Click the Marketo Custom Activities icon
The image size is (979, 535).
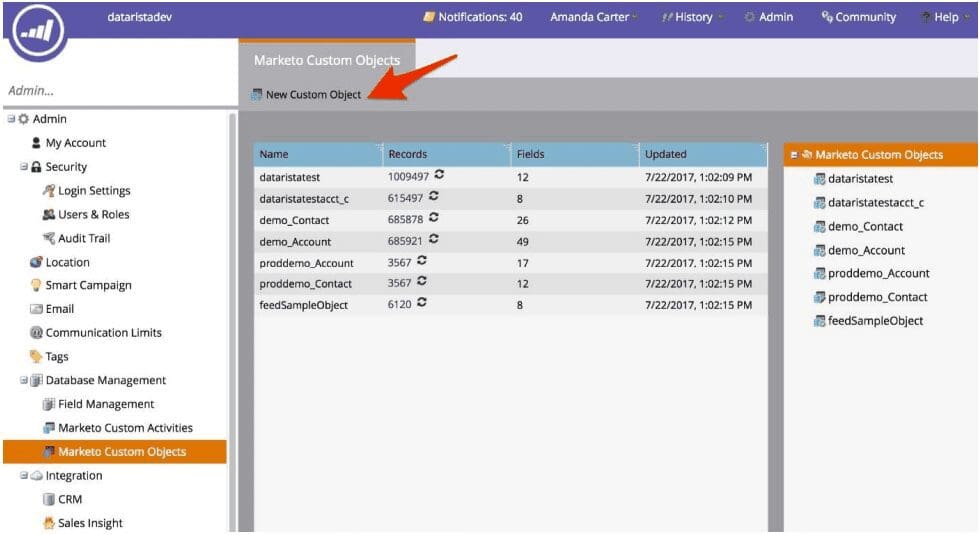(x=49, y=428)
